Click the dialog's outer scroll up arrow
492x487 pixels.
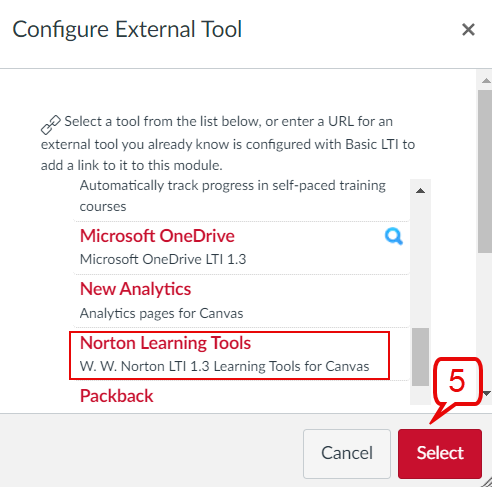click(486, 80)
